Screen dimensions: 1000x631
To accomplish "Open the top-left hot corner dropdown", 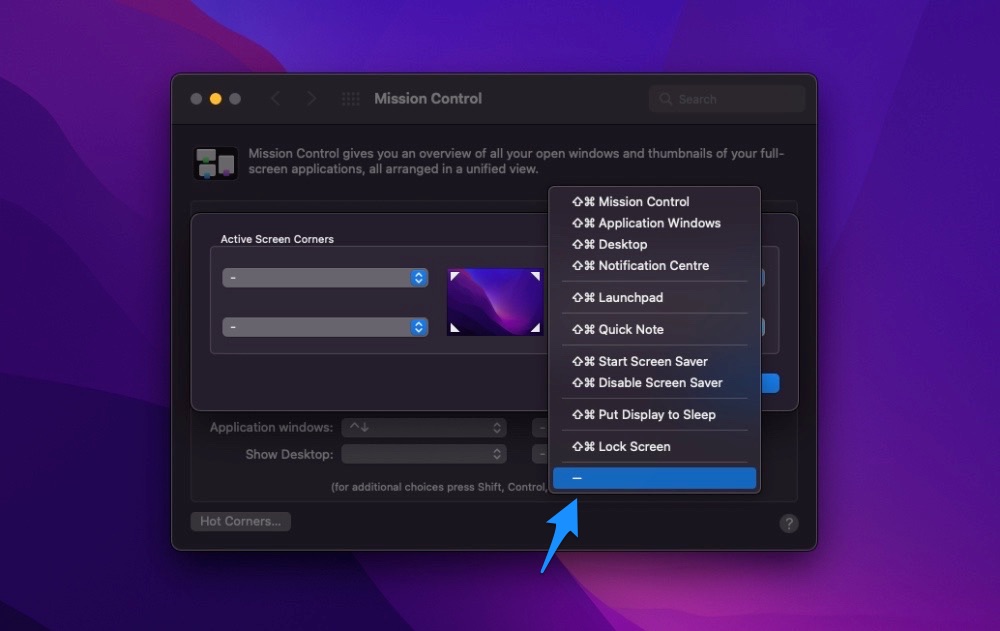I will point(325,278).
